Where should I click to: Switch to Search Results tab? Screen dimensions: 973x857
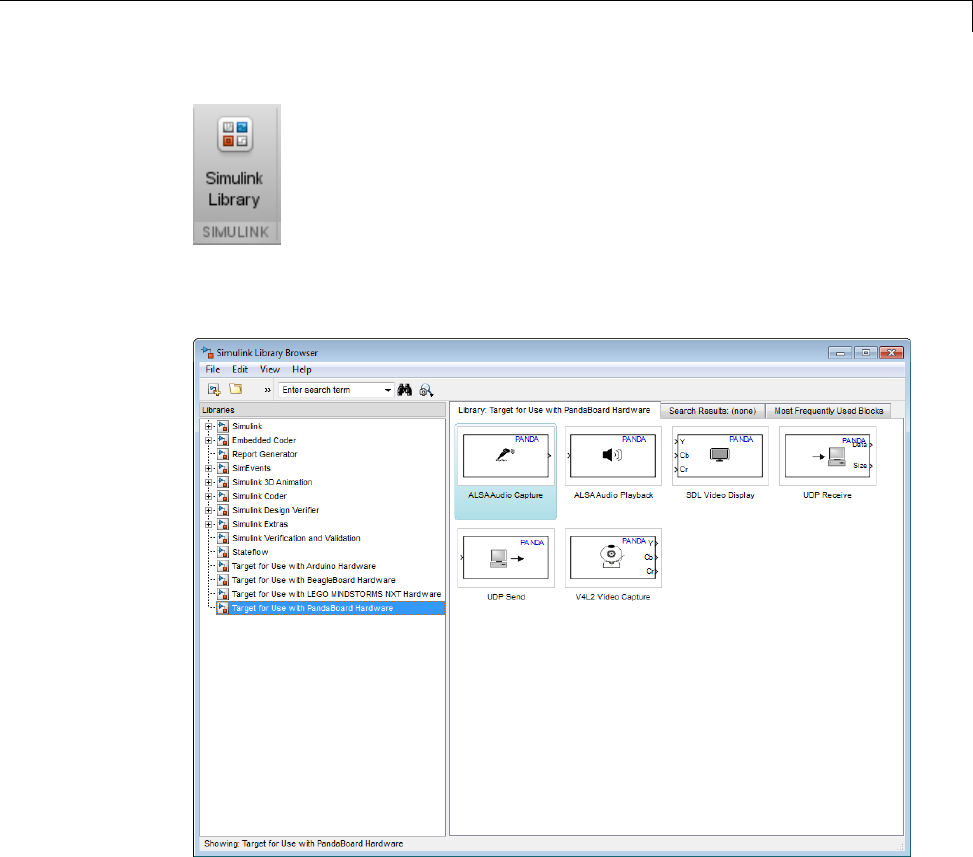tap(712, 411)
